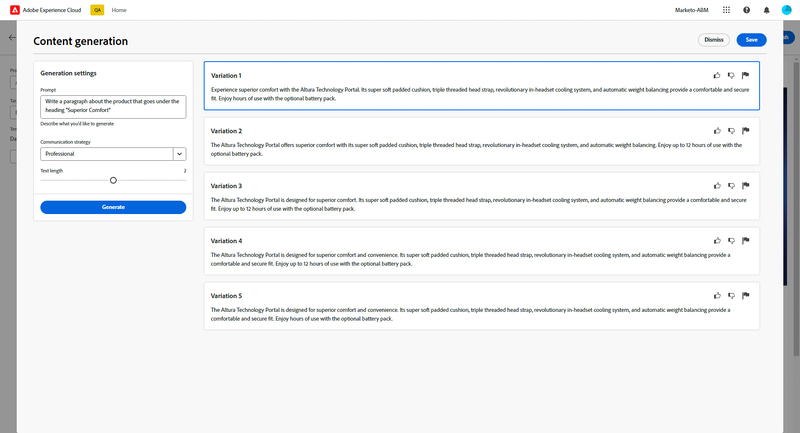This screenshot has height=433, width=800.
Task: Click thumbs down on Variation 4
Action: [x=731, y=241]
